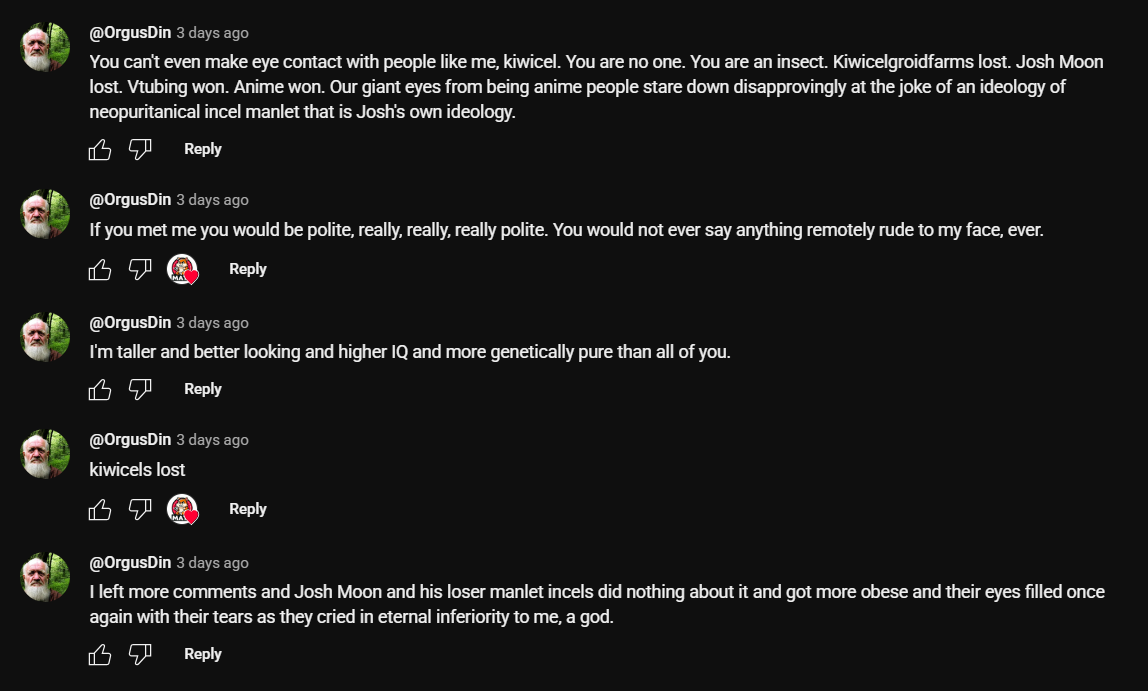Image resolution: width=1148 pixels, height=691 pixels.
Task: Click creator heart badge on "kiwicels lost" comment
Action: (183, 509)
